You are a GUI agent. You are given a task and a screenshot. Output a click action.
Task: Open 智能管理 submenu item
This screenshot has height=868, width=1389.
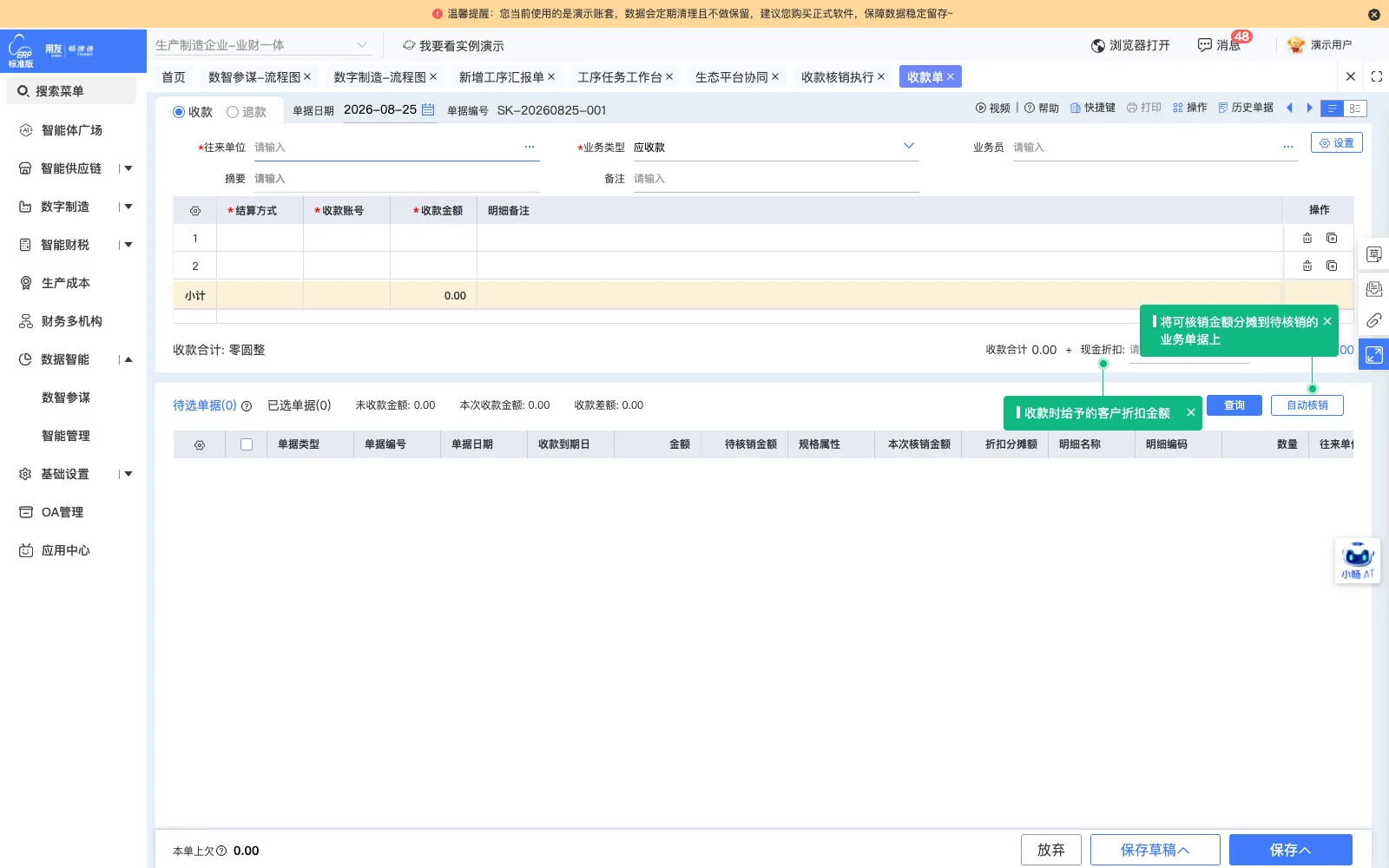[x=66, y=436]
